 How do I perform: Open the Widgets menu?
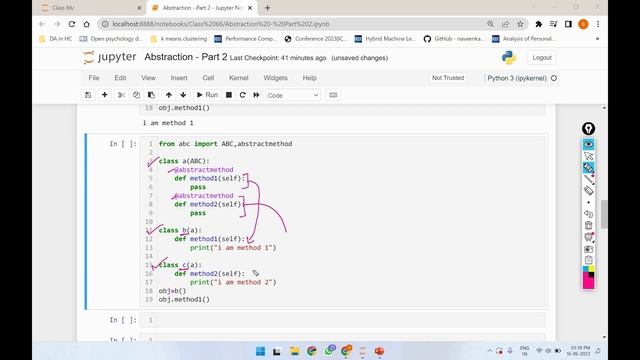coord(276,78)
